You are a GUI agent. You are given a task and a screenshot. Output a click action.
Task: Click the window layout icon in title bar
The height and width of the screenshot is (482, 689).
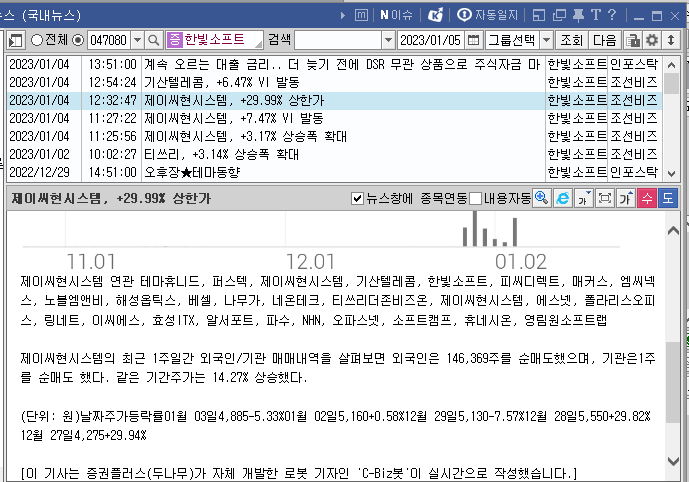coord(539,15)
